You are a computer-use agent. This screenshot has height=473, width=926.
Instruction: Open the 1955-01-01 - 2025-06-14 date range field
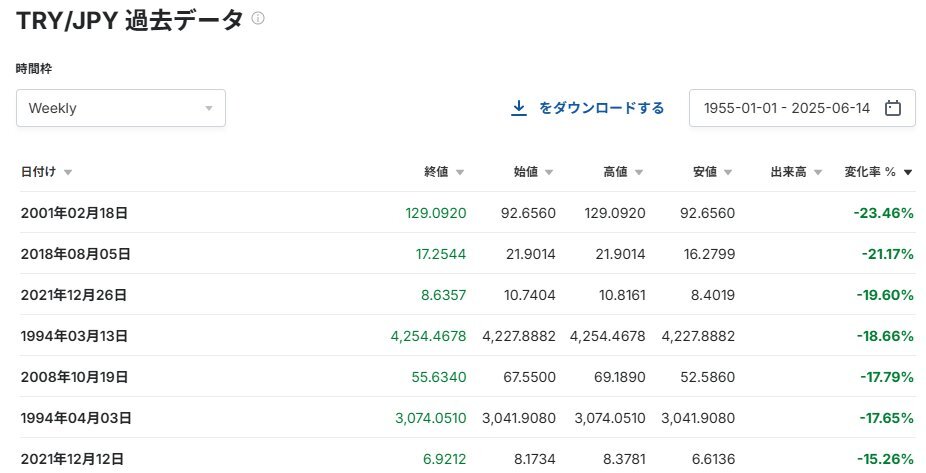click(802, 108)
